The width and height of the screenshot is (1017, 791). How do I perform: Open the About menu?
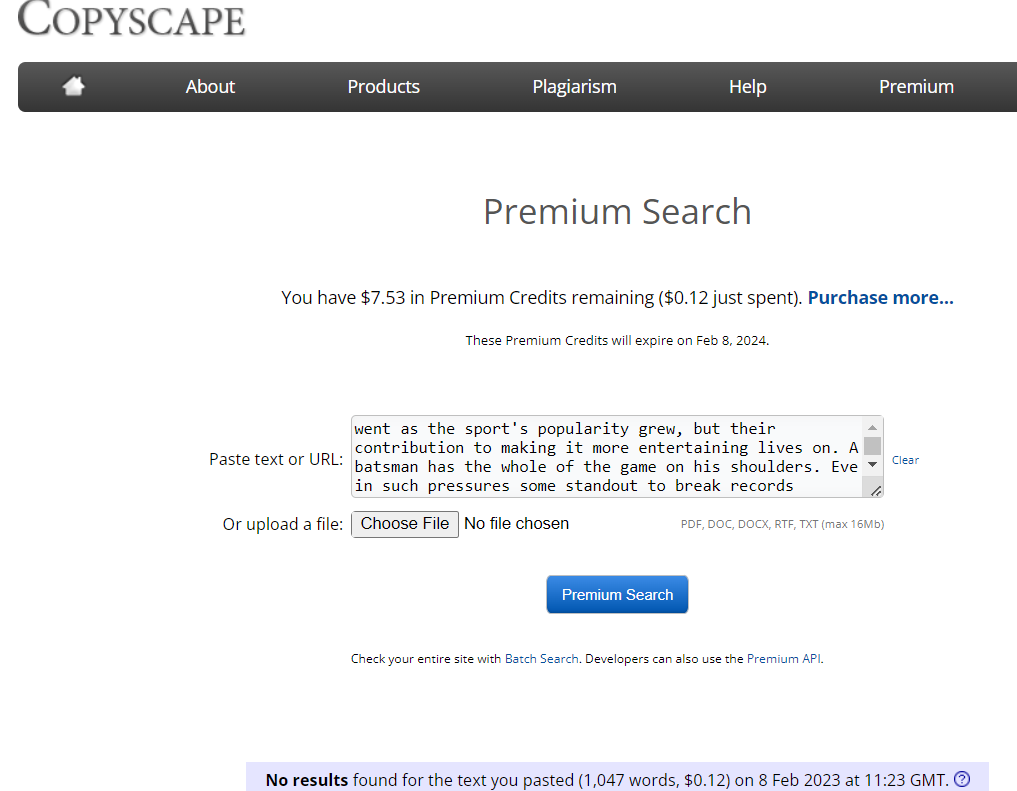[210, 87]
